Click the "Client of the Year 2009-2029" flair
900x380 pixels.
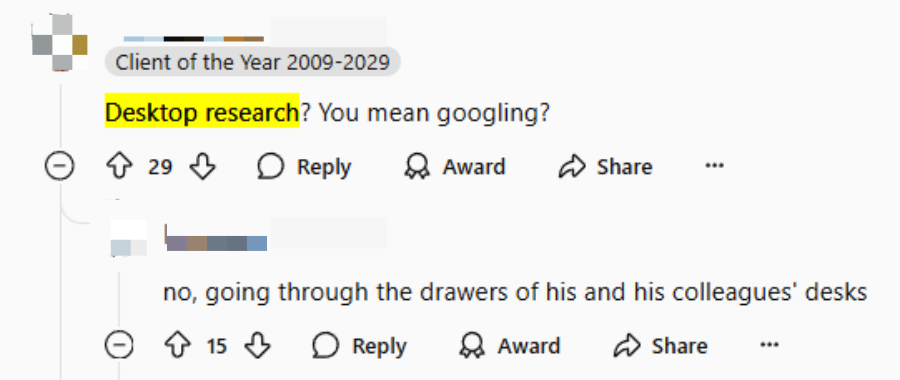[x=253, y=62]
